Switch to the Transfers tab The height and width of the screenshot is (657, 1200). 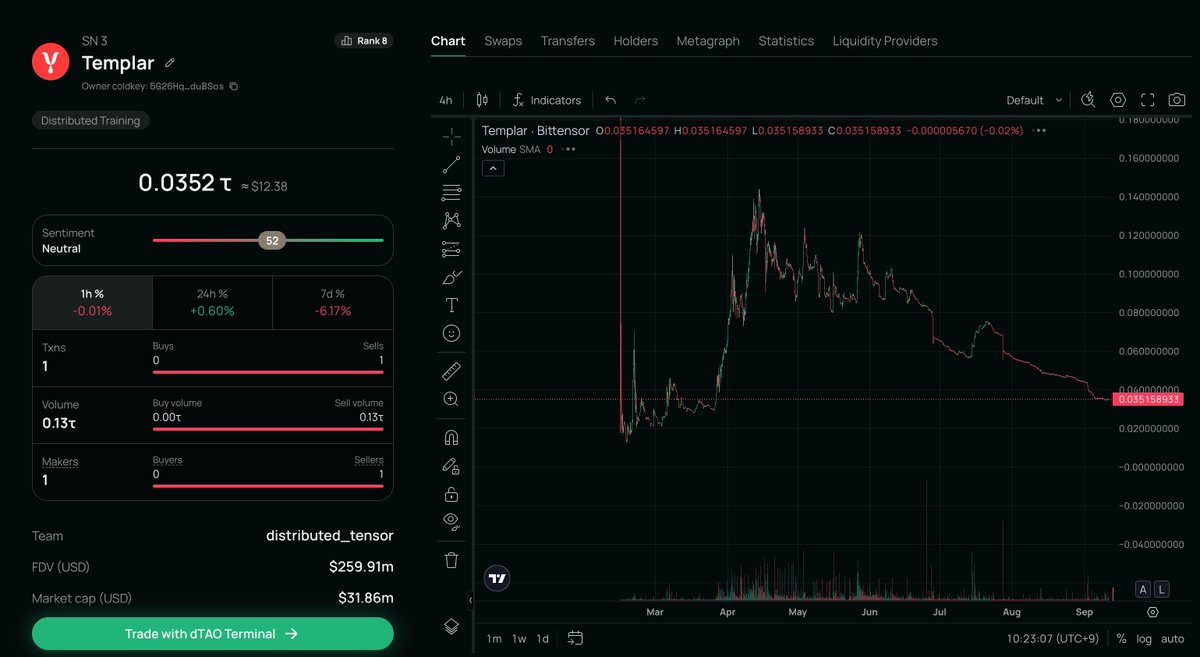(568, 41)
